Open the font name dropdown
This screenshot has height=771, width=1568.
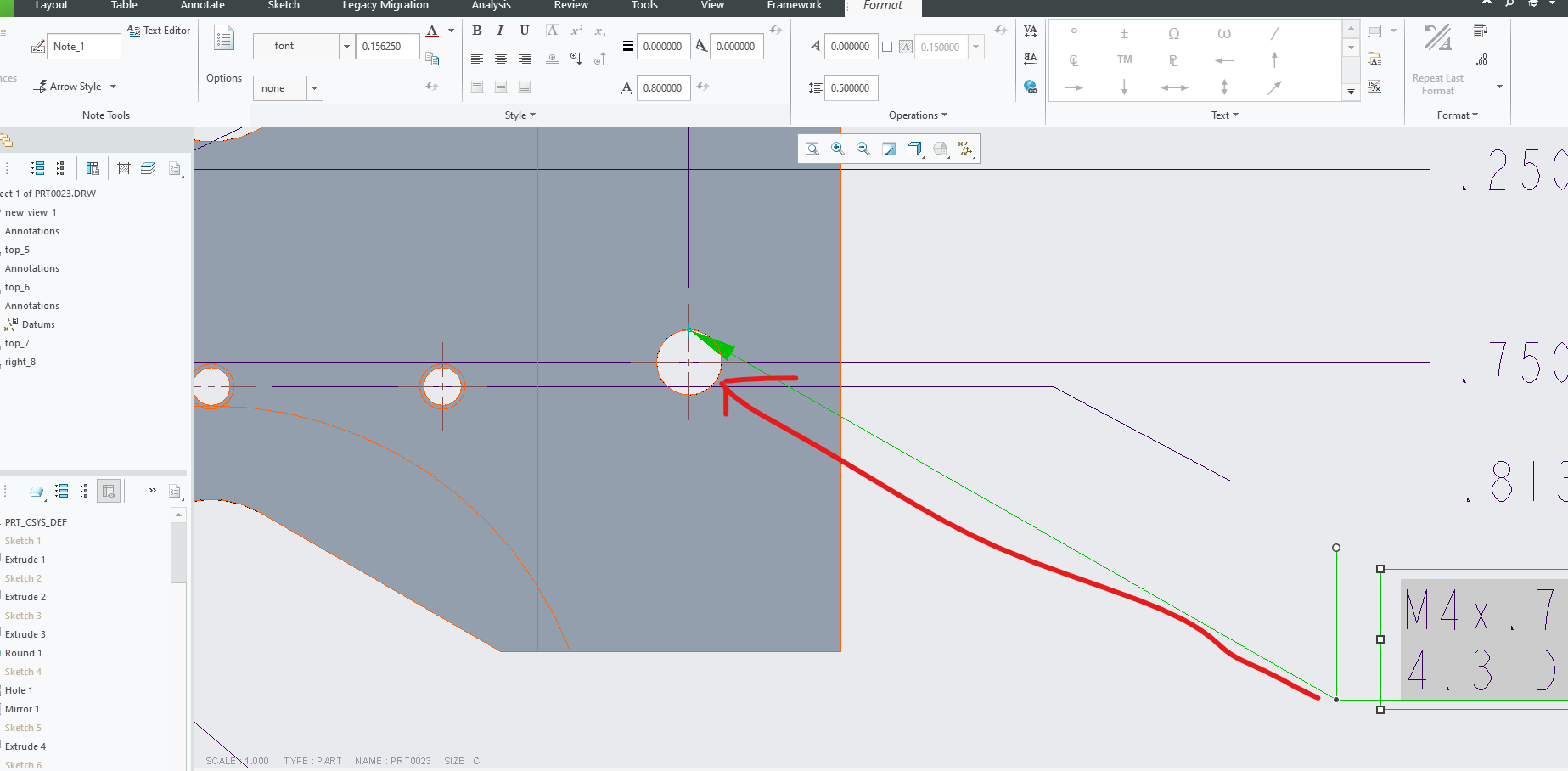[346, 47]
